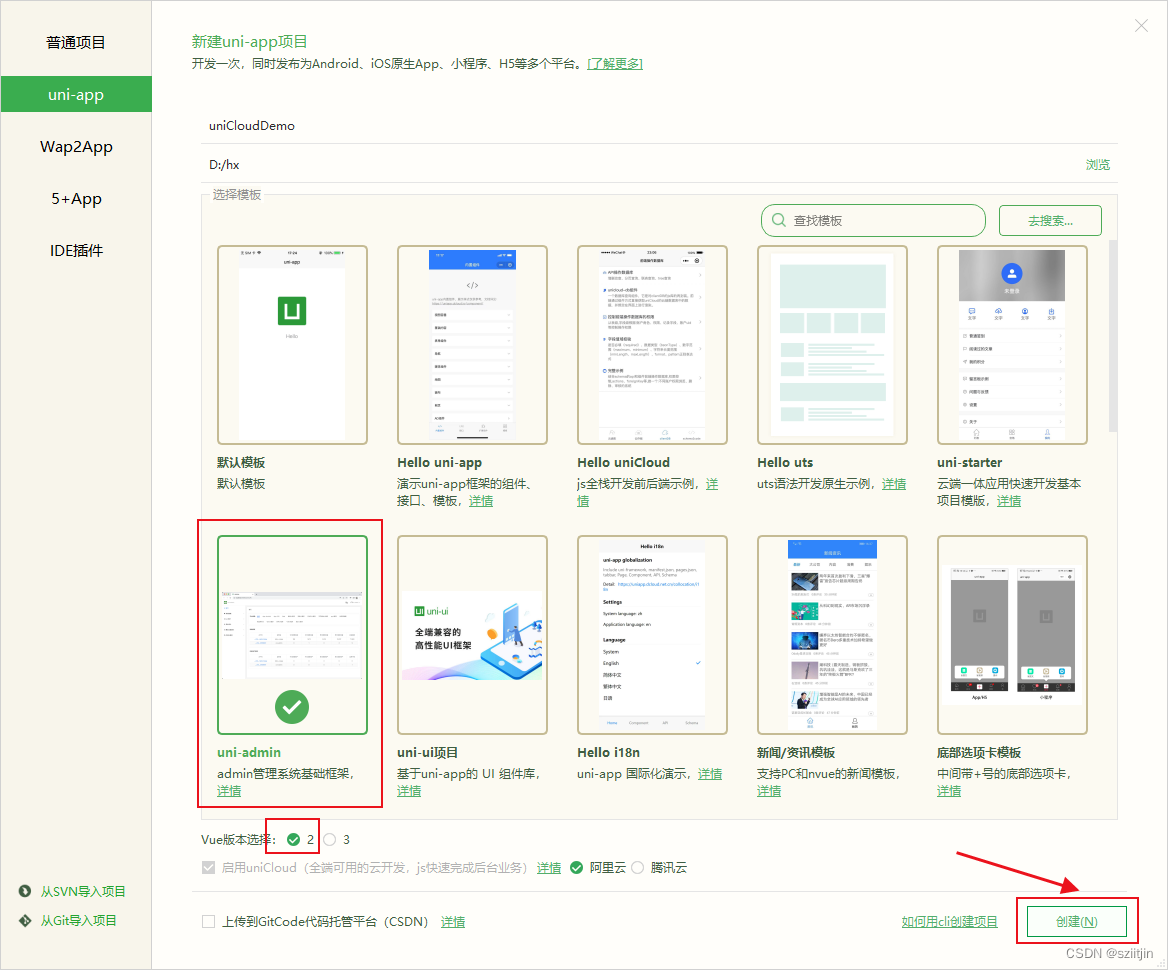Open 详情 link under Hello uni-app
Viewport: 1168px width, 970px height.
[x=481, y=501]
